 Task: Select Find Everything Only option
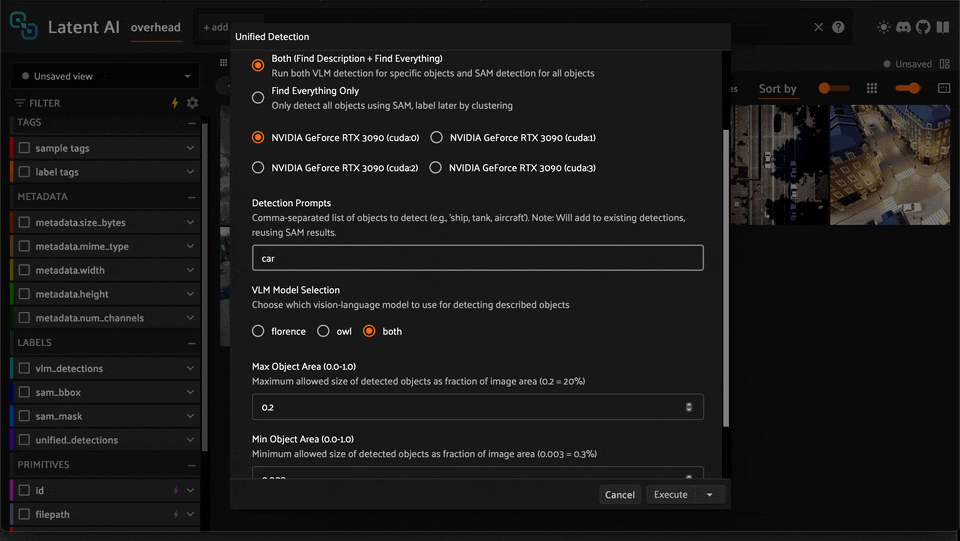(258, 97)
